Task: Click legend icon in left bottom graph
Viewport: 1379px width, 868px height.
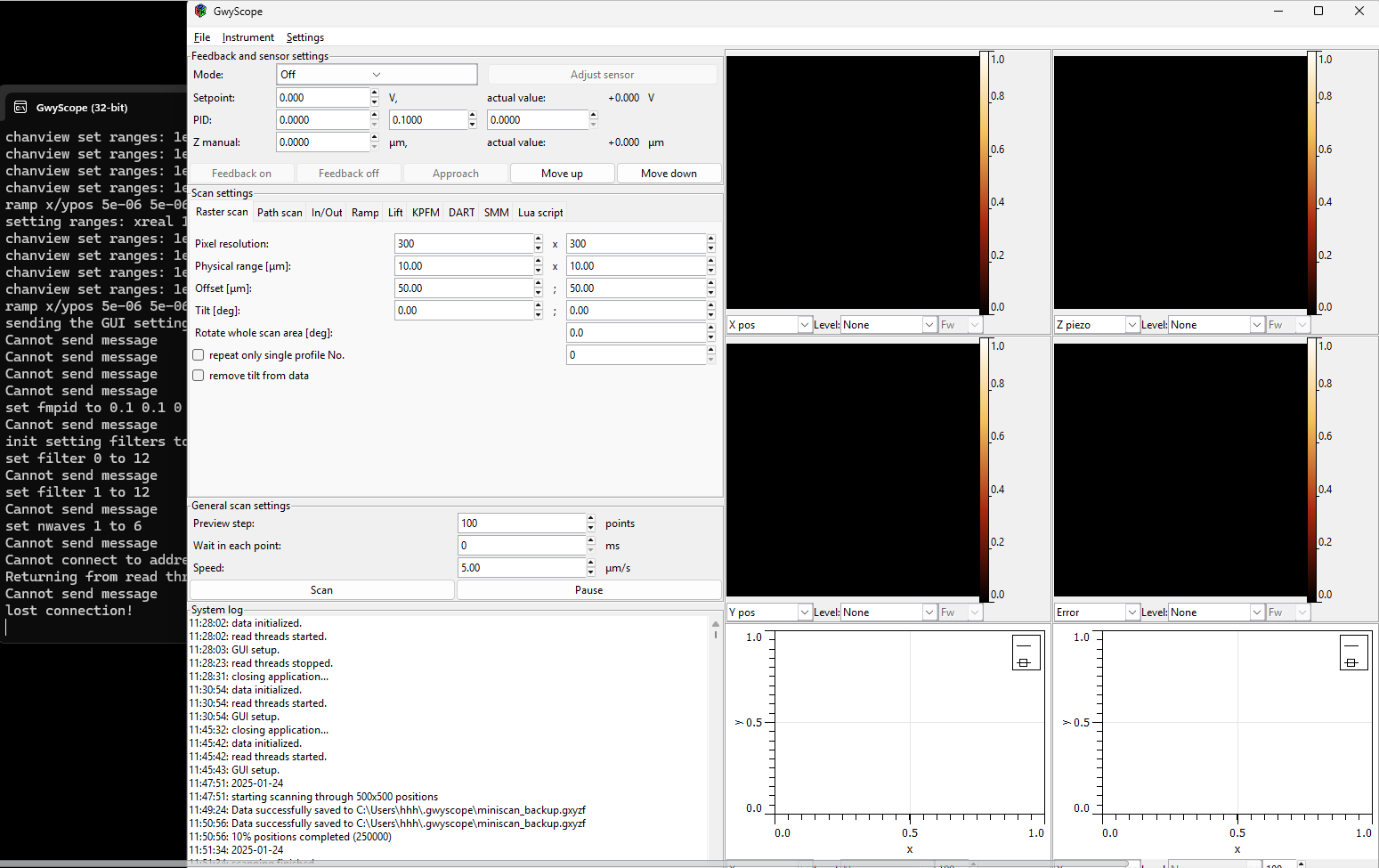Action: (x=1026, y=653)
